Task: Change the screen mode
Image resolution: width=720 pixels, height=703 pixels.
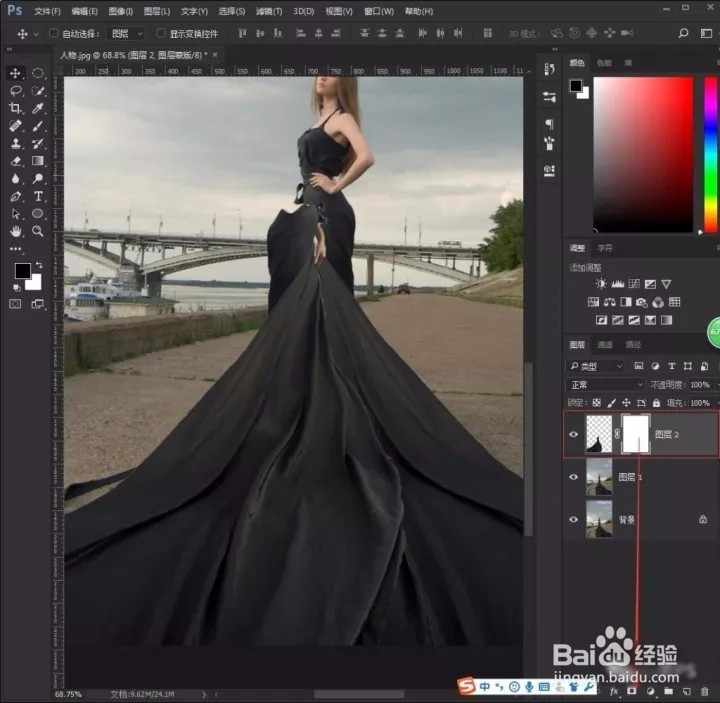Action: pyautogui.click(x=37, y=304)
